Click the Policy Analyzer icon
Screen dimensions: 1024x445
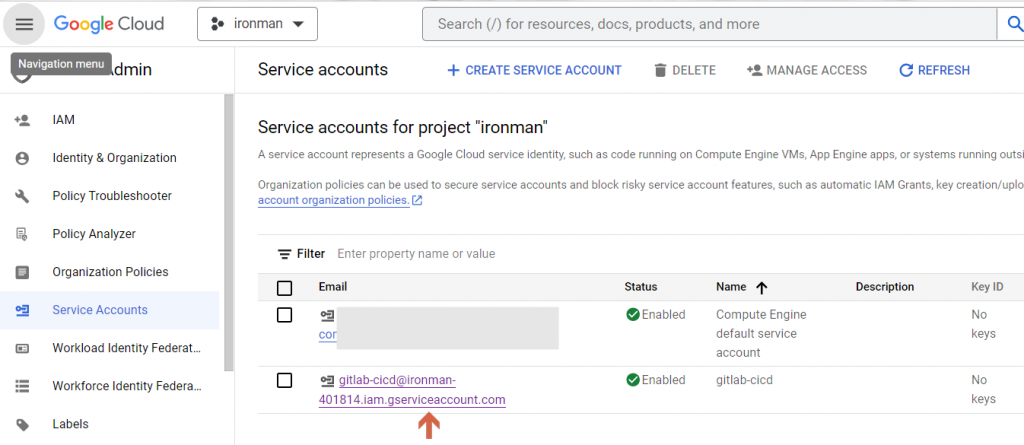(23, 234)
